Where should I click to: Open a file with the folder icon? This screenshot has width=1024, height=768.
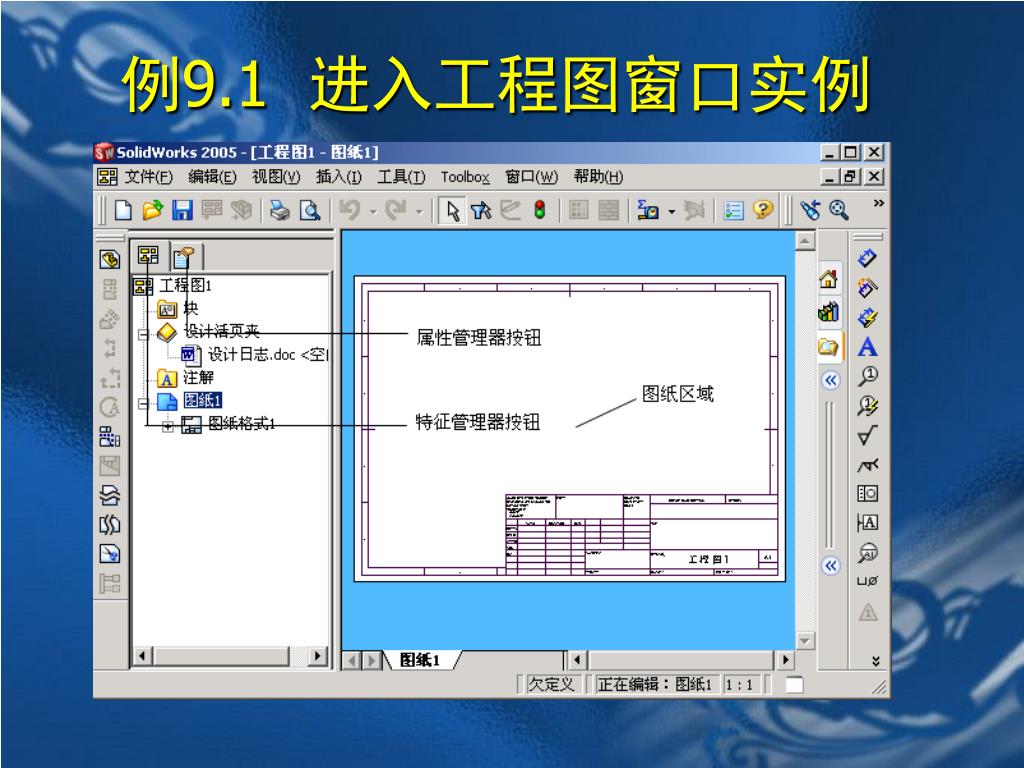(x=153, y=210)
